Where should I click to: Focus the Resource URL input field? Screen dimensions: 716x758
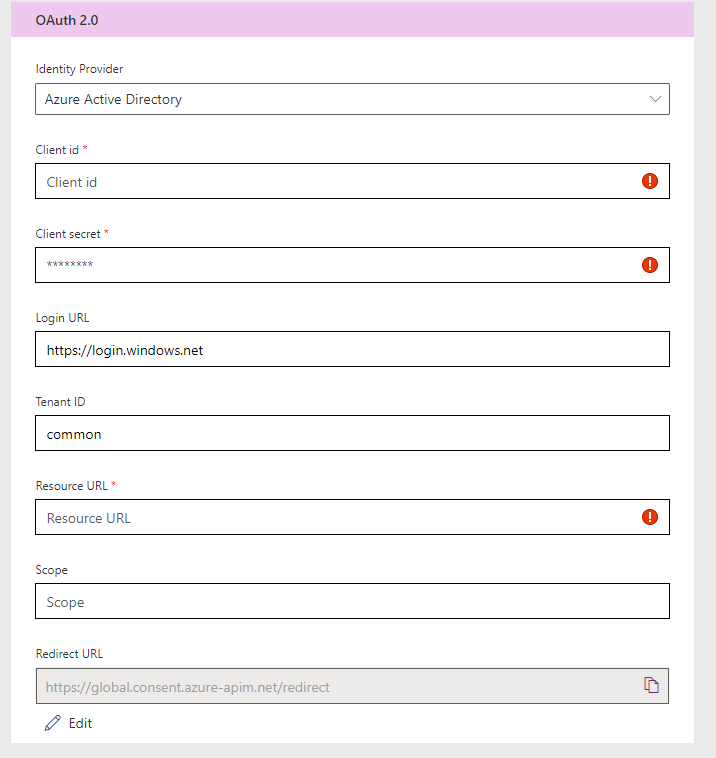[352, 517]
